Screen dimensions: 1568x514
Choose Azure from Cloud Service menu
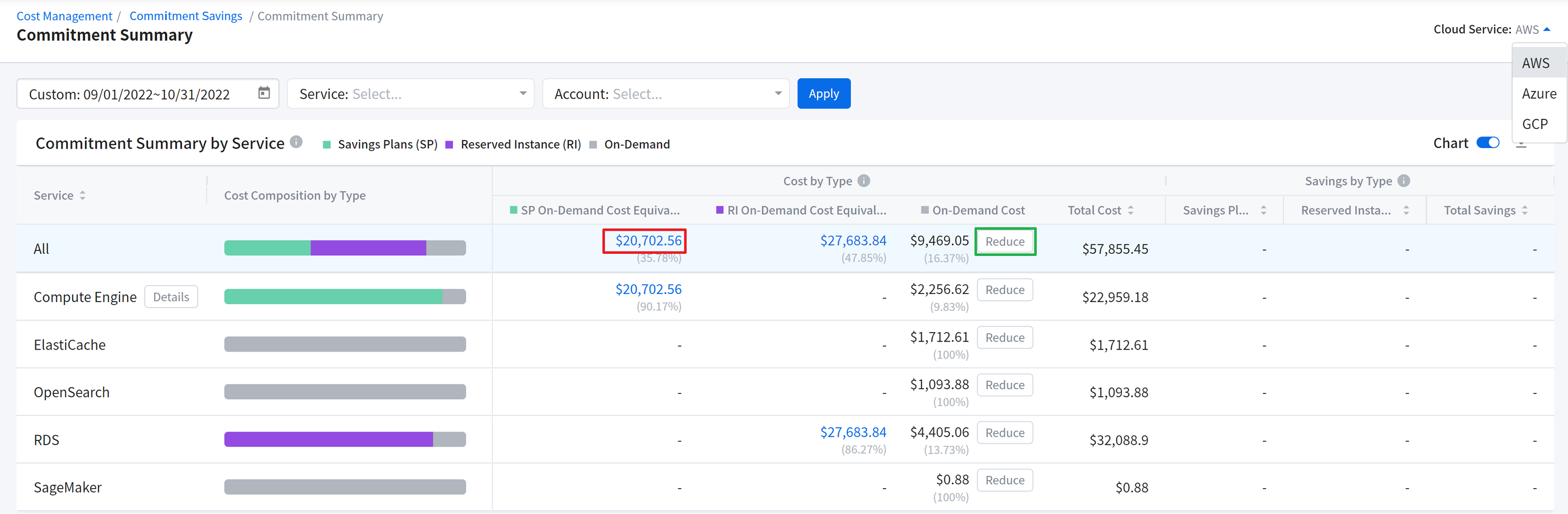tap(1538, 94)
